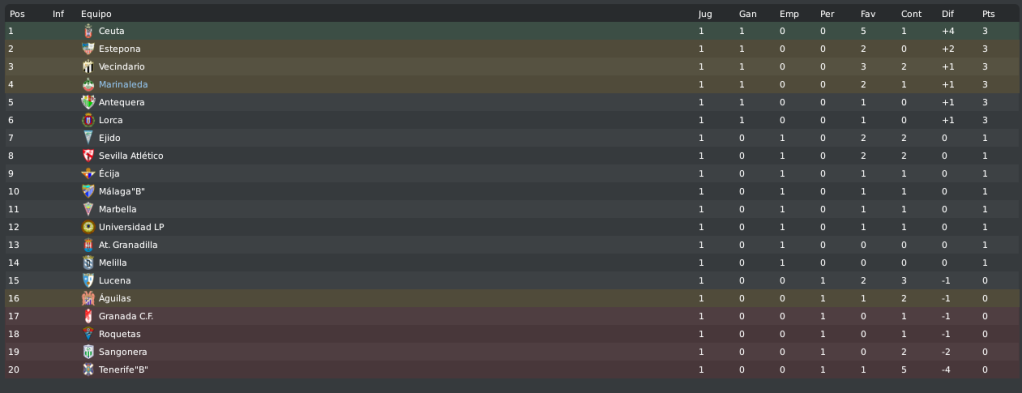Screen dimensions: 1022x393
Task: Sort by the Gan column header
Action: pyautogui.click(x=748, y=14)
